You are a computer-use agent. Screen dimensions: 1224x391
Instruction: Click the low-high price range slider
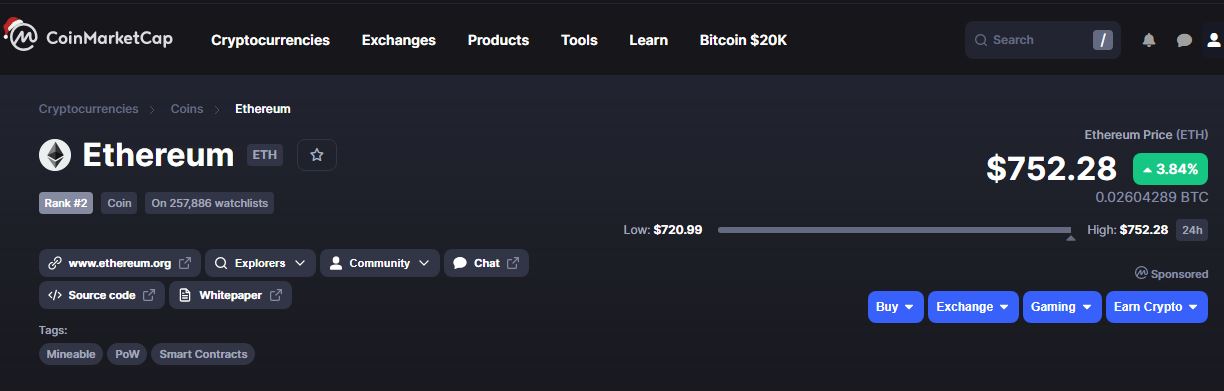coord(895,230)
